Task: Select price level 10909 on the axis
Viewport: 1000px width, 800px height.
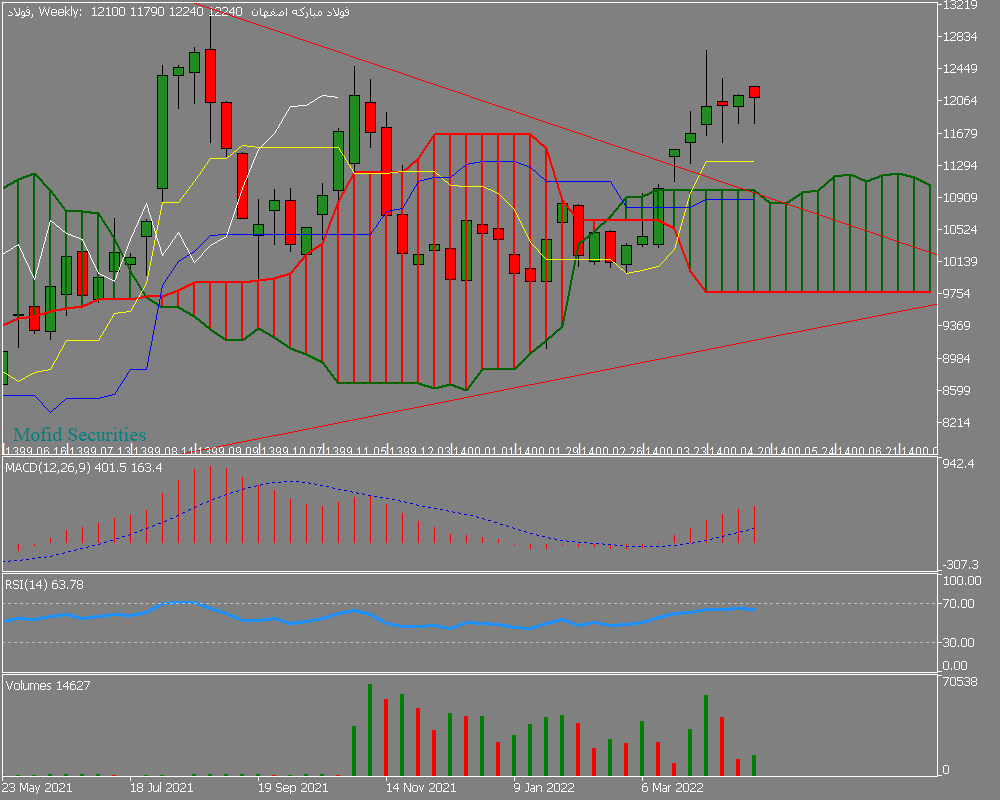Action: [x=960, y=197]
